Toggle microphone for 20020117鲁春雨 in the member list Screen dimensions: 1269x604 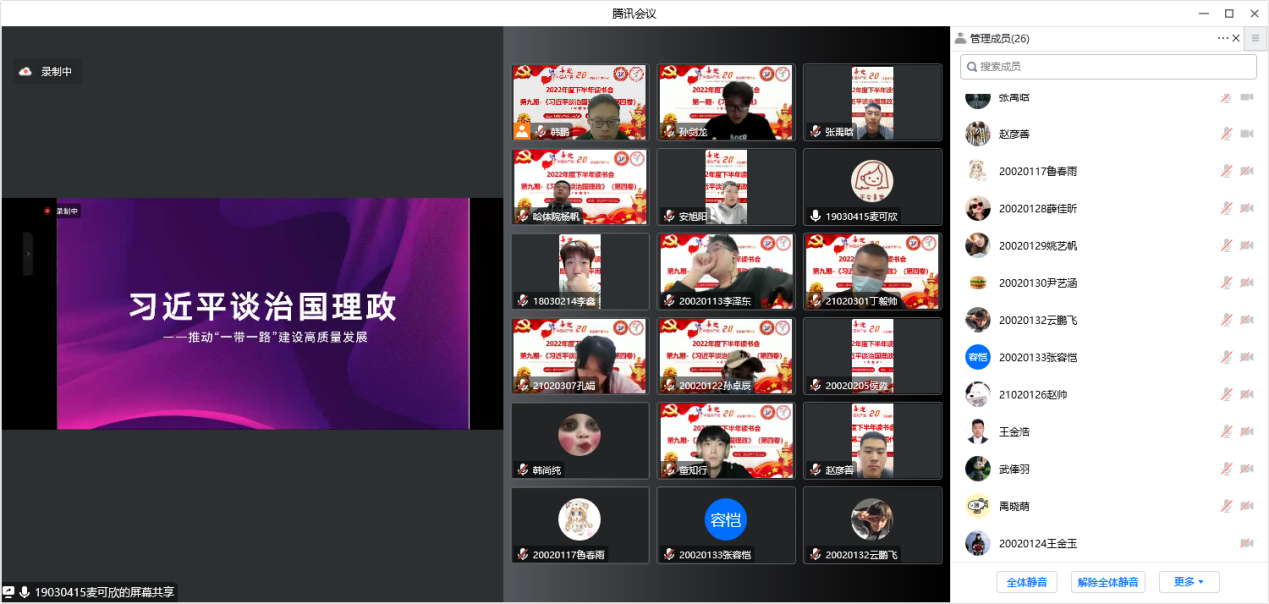pyautogui.click(x=1226, y=171)
